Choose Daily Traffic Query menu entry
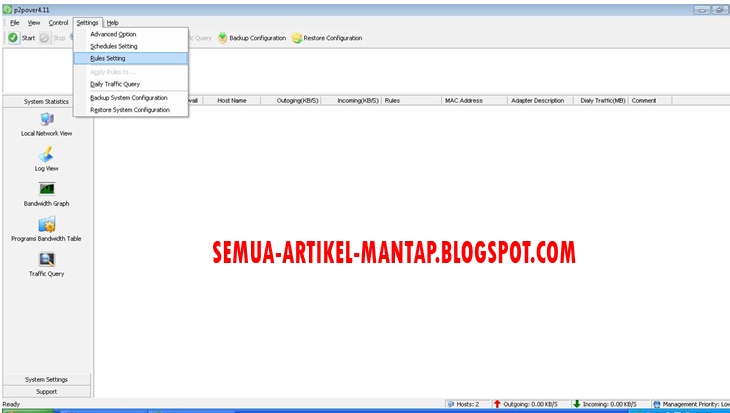This screenshot has height=413, width=730. click(x=131, y=84)
